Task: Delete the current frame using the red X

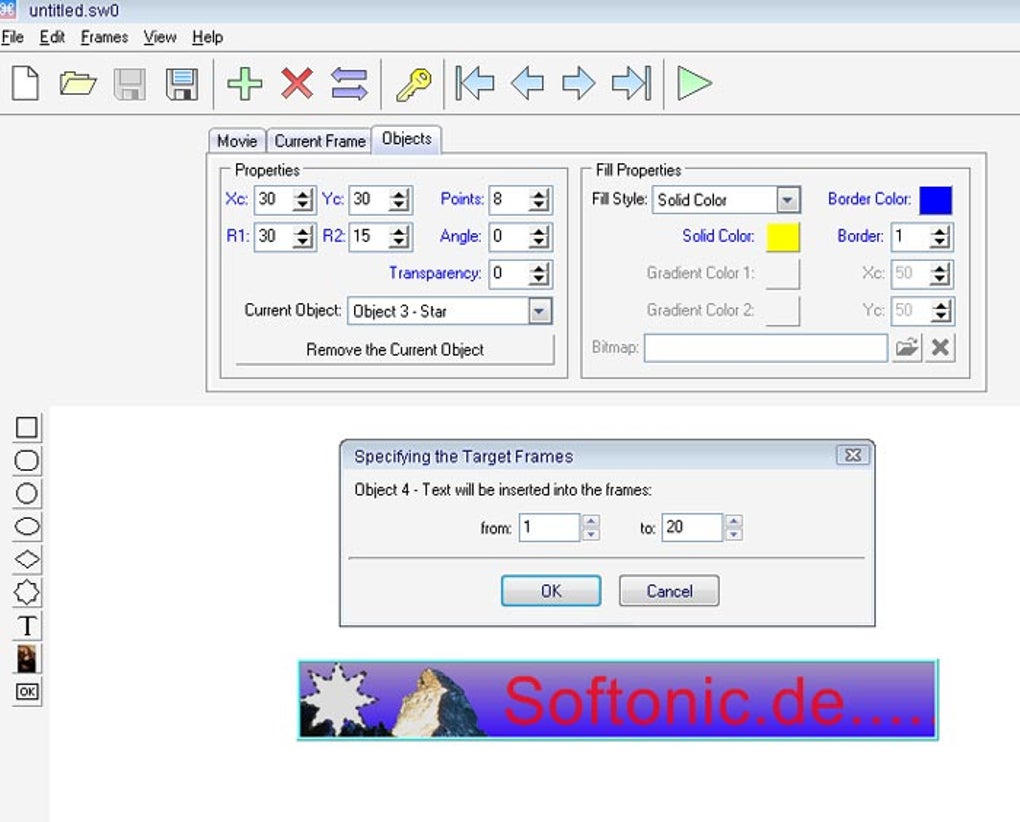Action: point(297,84)
